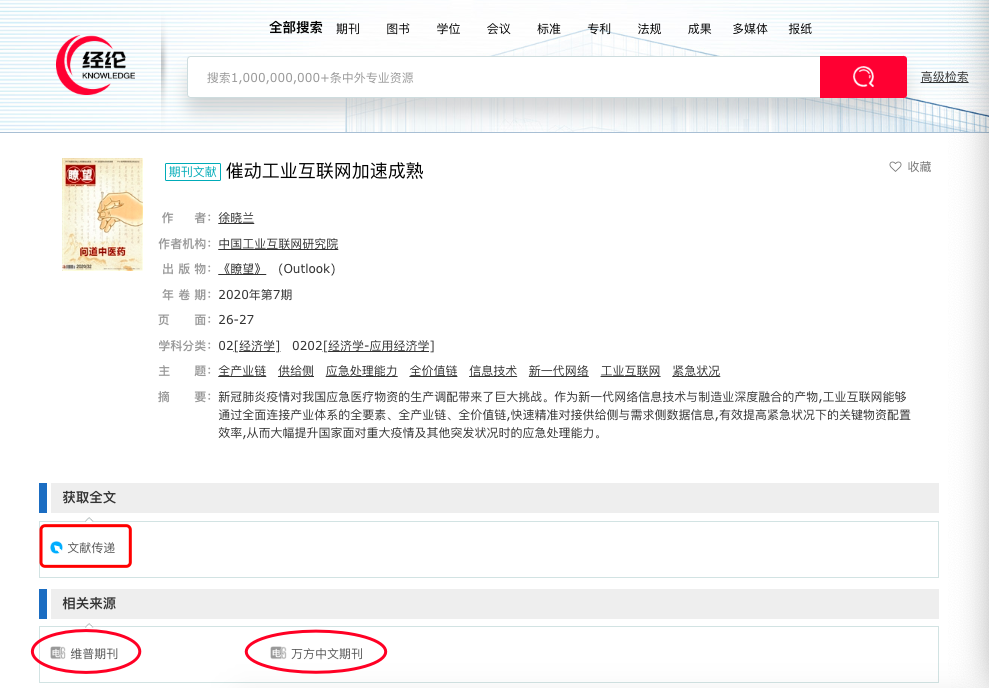989x688 pixels.
Task: Open the 《瞭望》 publication link
Action: (x=242, y=269)
